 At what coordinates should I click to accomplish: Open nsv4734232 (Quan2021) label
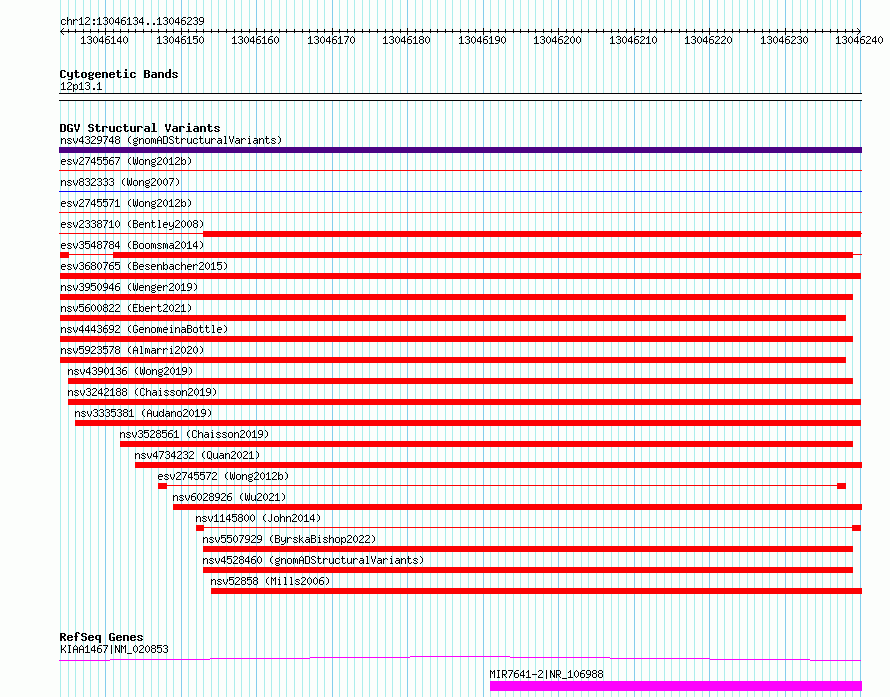(x=197, y=455)
